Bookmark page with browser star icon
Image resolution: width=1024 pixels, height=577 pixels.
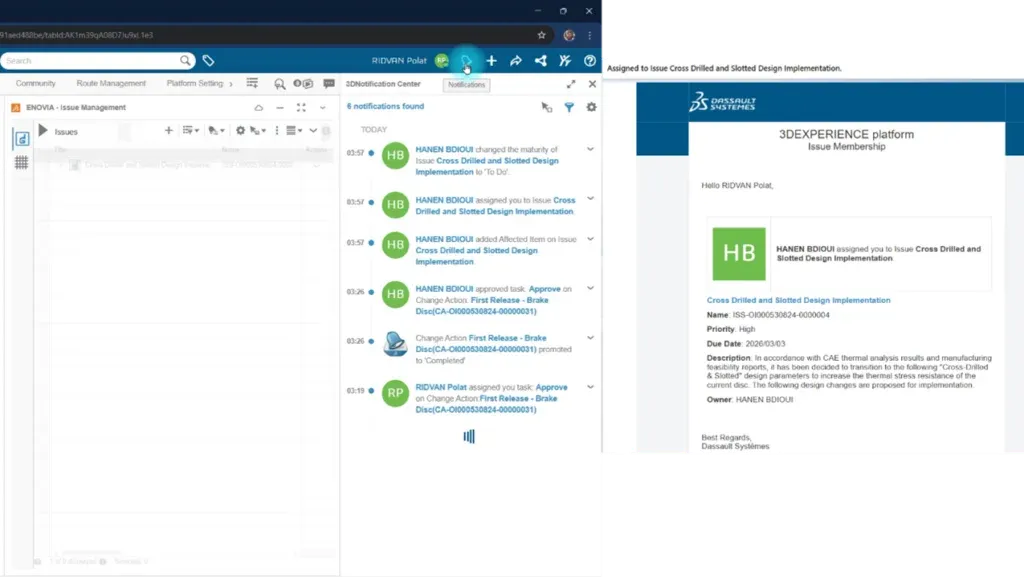[541, 35]
